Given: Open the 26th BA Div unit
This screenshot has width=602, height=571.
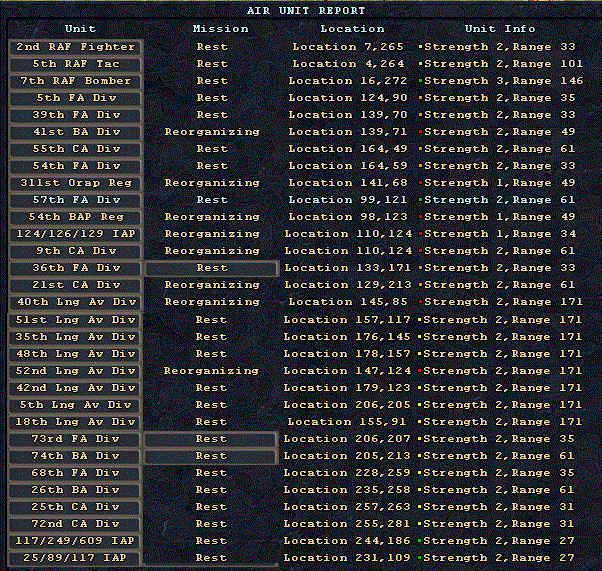Looking at the screenshot, I should point(74,490).
